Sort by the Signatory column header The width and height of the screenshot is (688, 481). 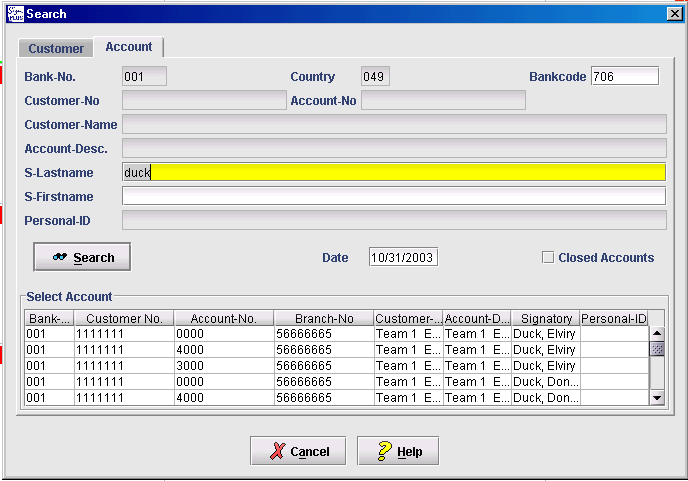coord(546,318)
